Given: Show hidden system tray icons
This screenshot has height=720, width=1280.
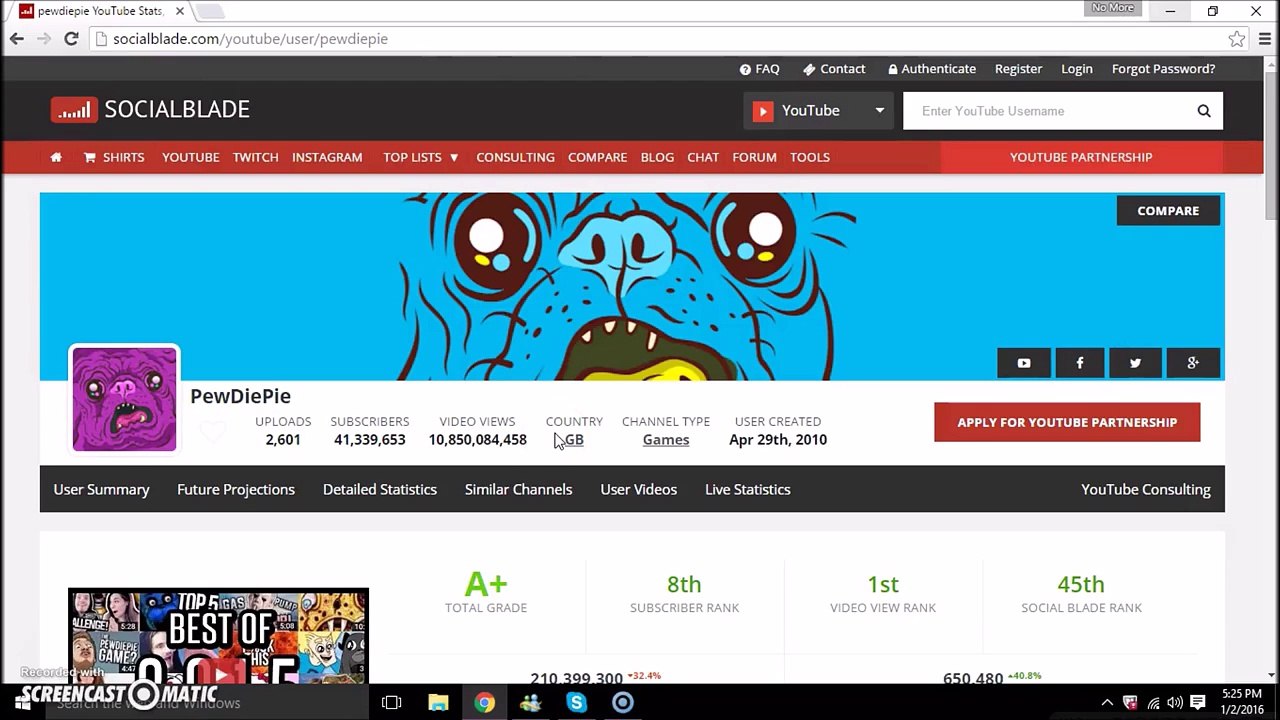Looking at the screenshot, I should [1107, 703].
